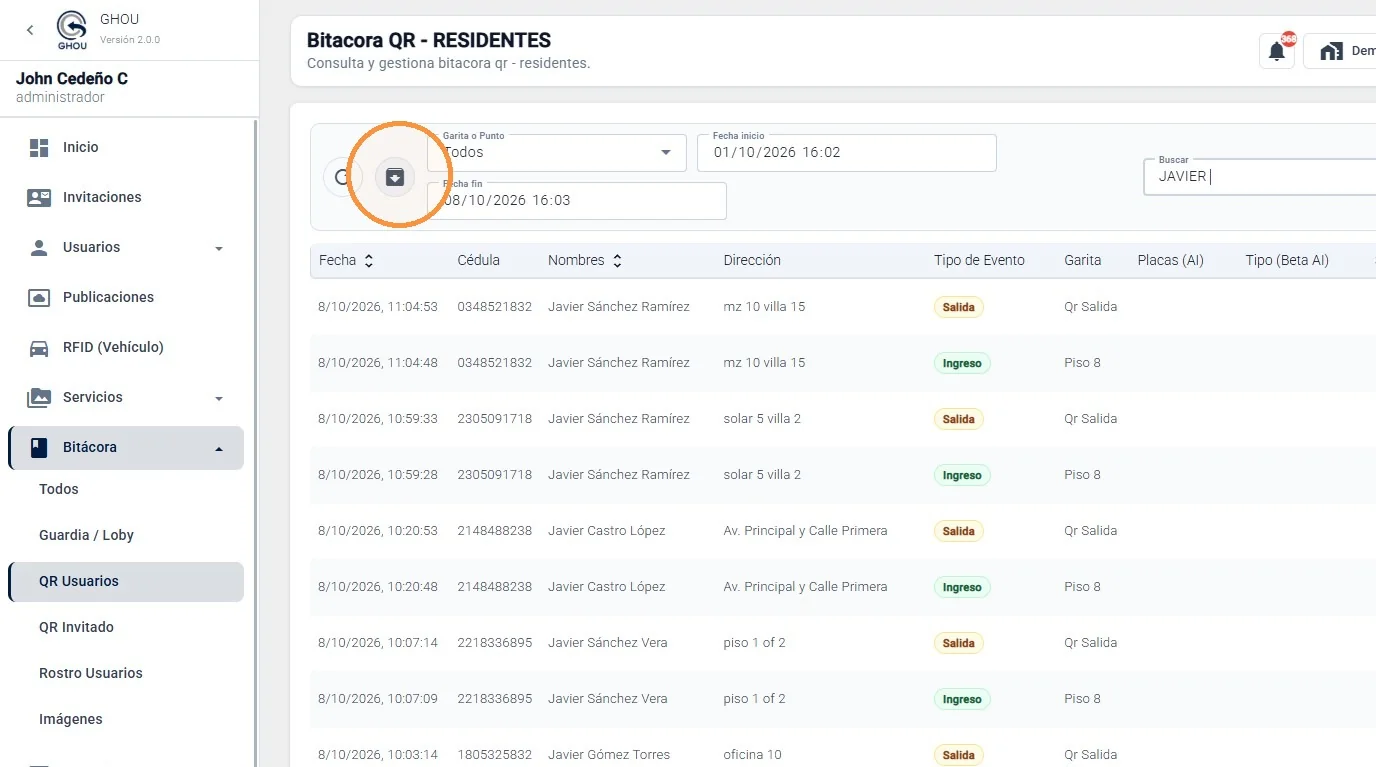Click the sidebar back arrow icon
This screenshot has height=767, width=1376.
coord(30,30)
